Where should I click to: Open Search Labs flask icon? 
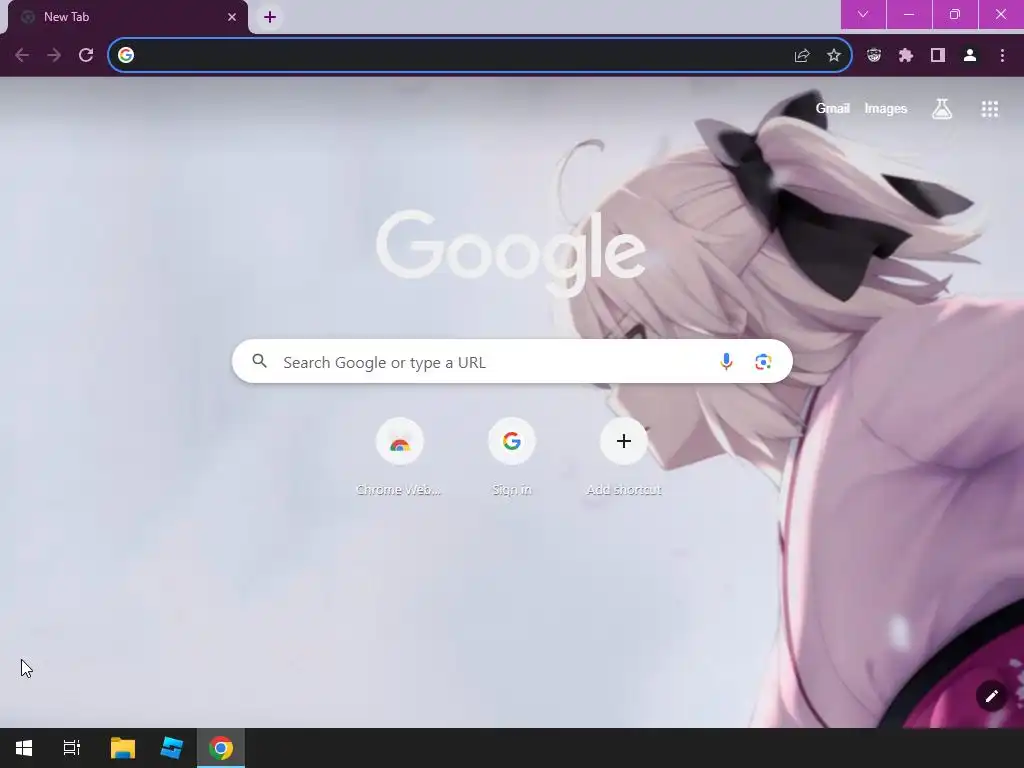[x=942, y=108]
